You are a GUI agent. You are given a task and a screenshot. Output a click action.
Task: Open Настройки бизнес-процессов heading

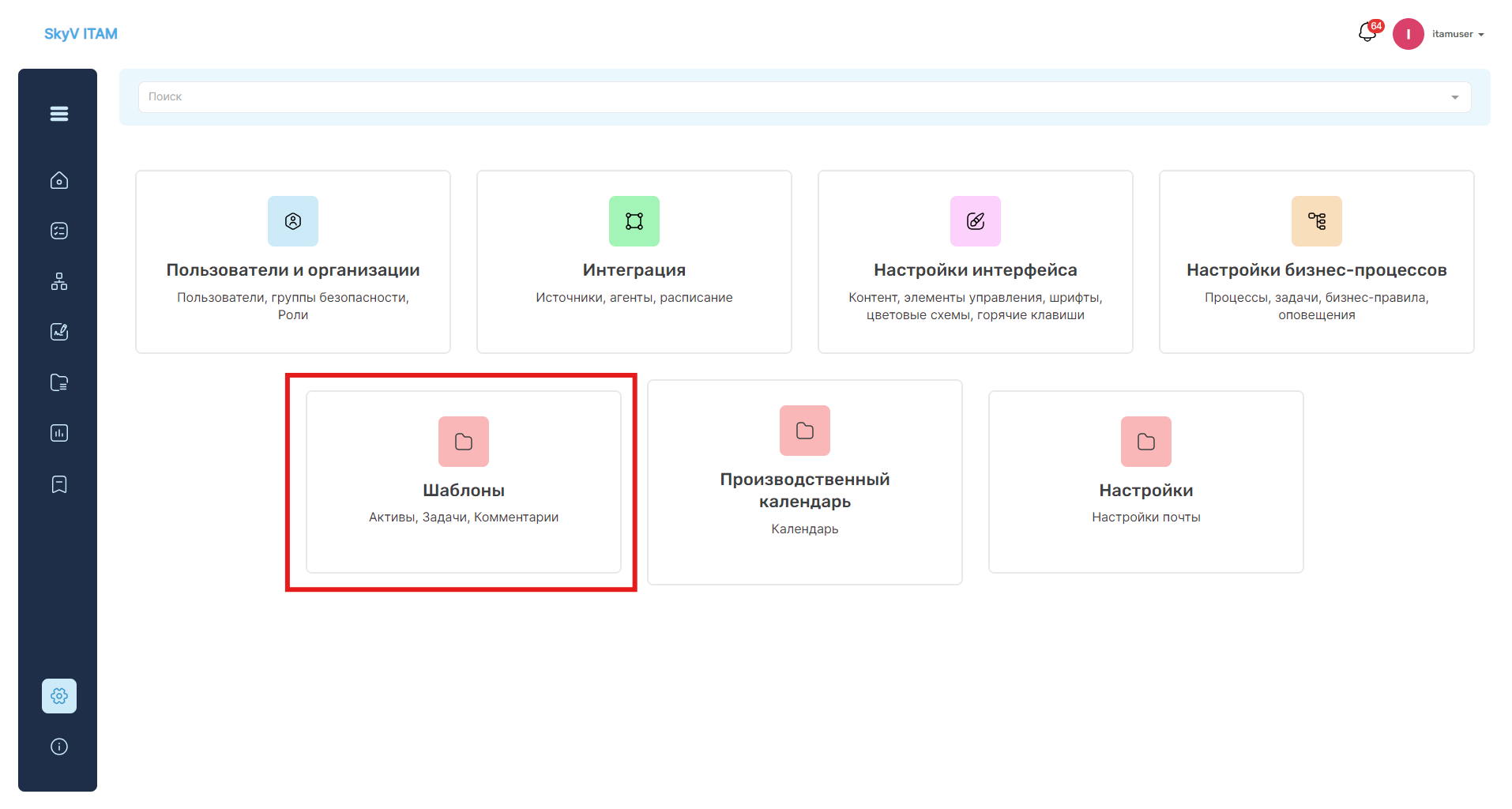tap(1317, 270)
